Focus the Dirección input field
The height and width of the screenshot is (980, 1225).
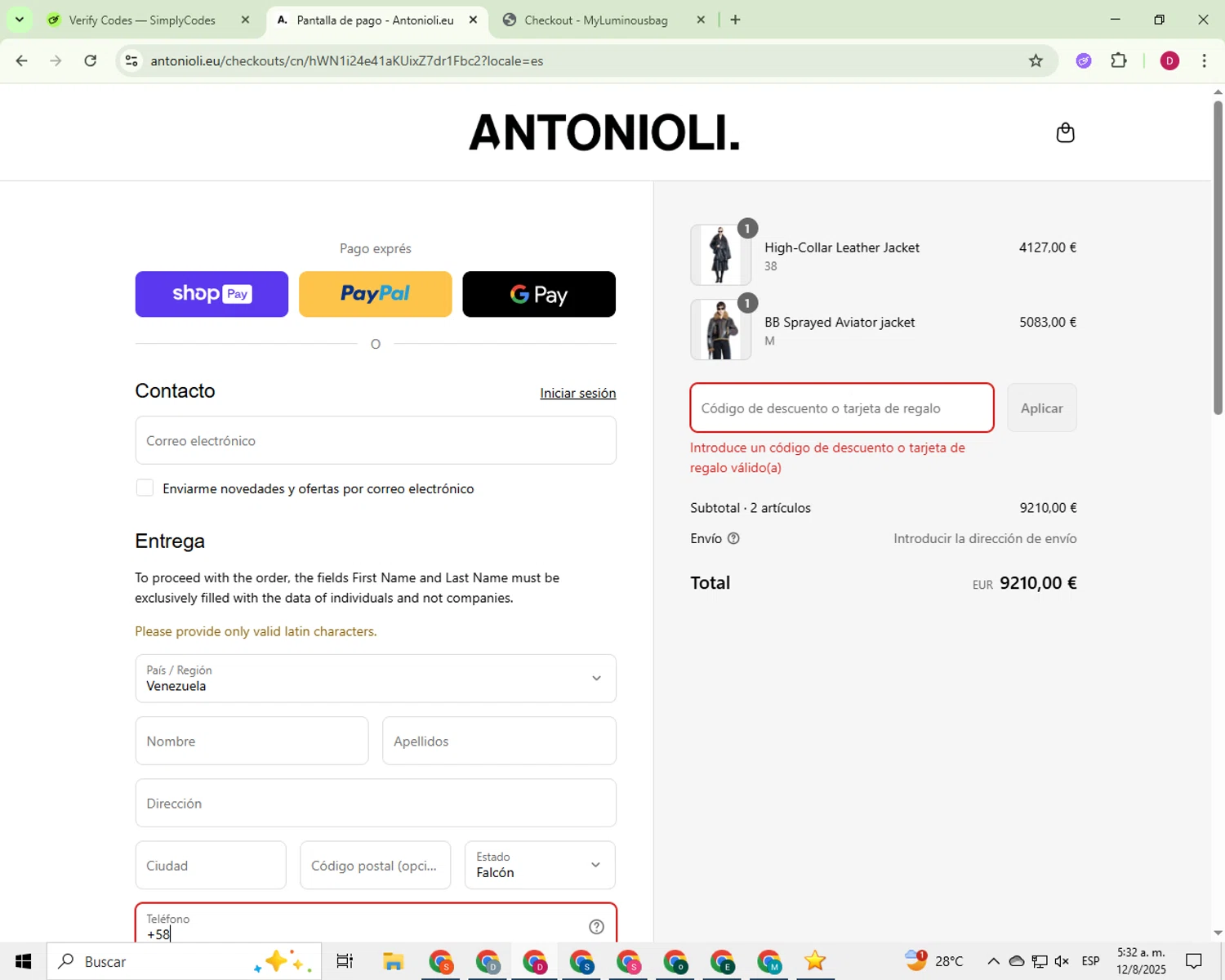tap(376, 803)
